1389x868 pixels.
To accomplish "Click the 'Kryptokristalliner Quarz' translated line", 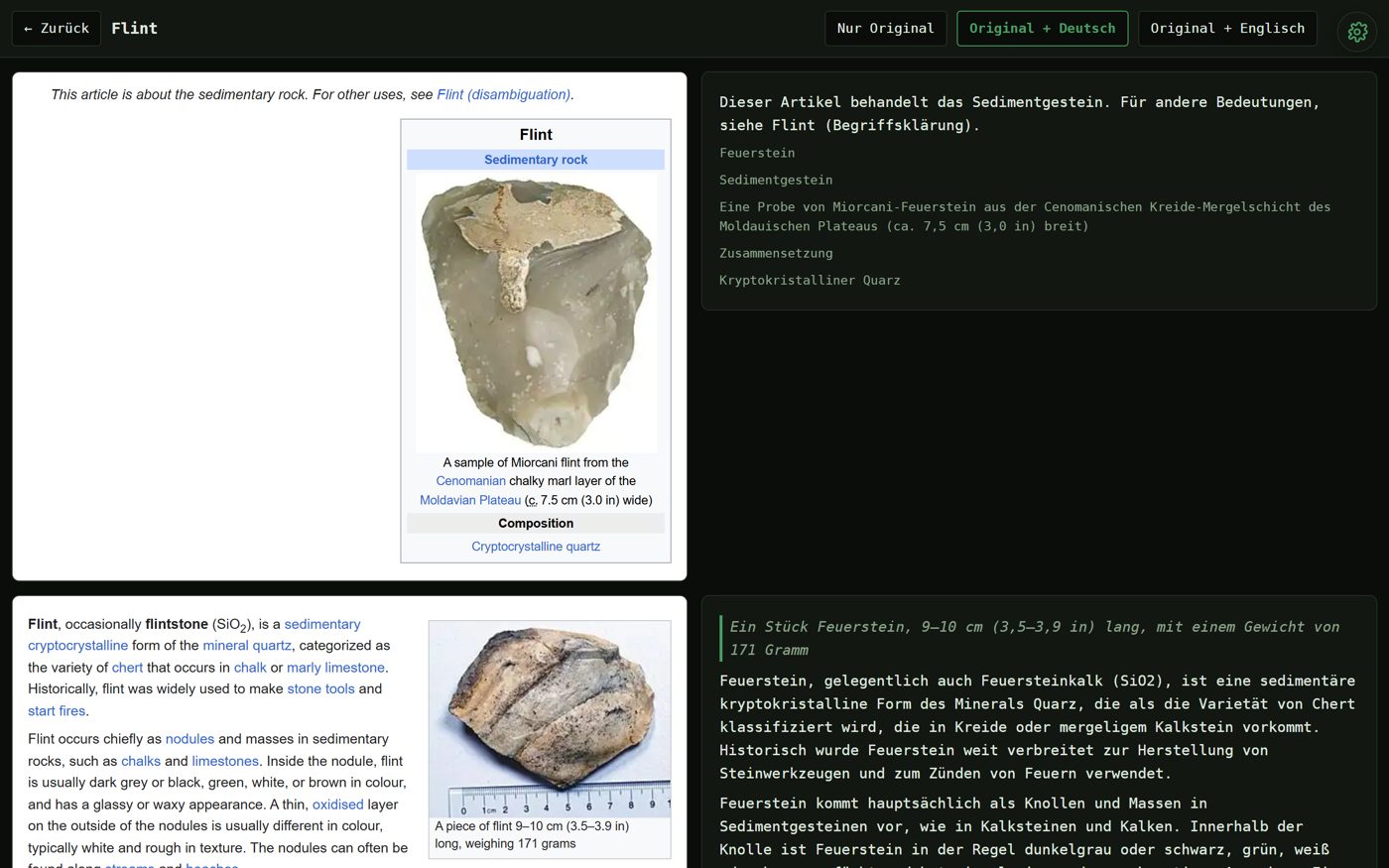I will coord(810,280).
